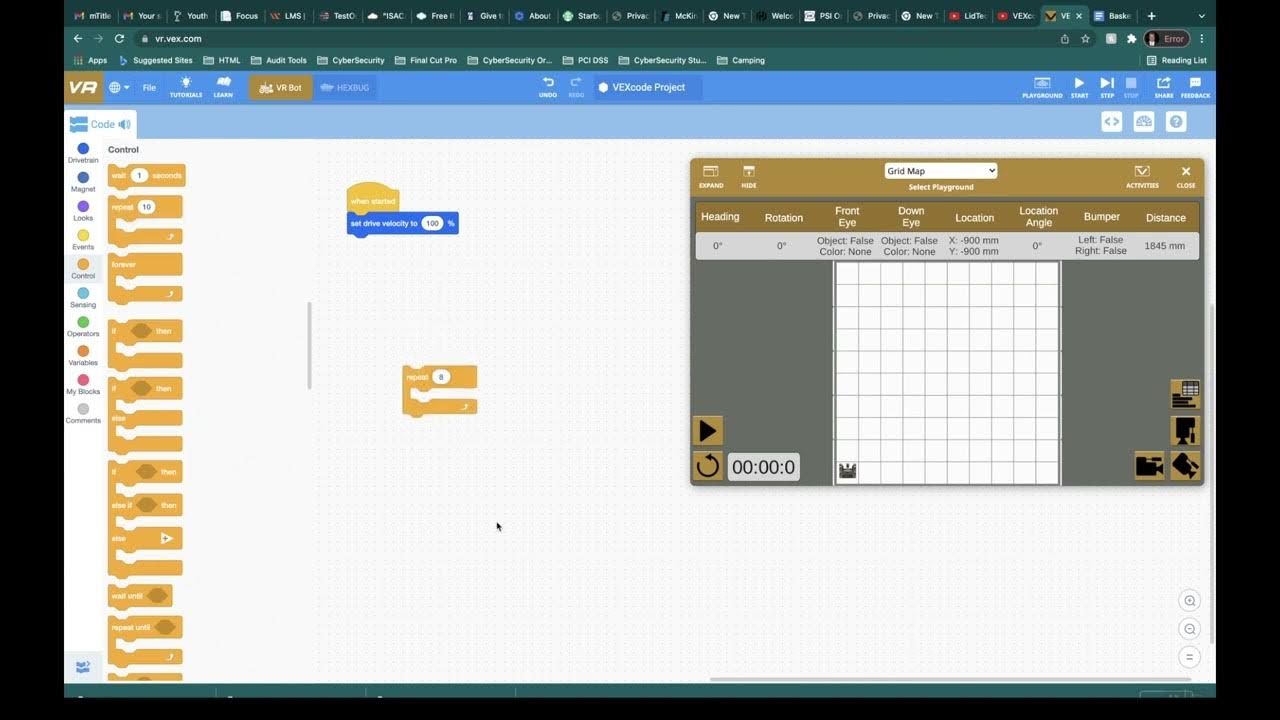
Task: Click the playground reset button
Action: [707, 466]
